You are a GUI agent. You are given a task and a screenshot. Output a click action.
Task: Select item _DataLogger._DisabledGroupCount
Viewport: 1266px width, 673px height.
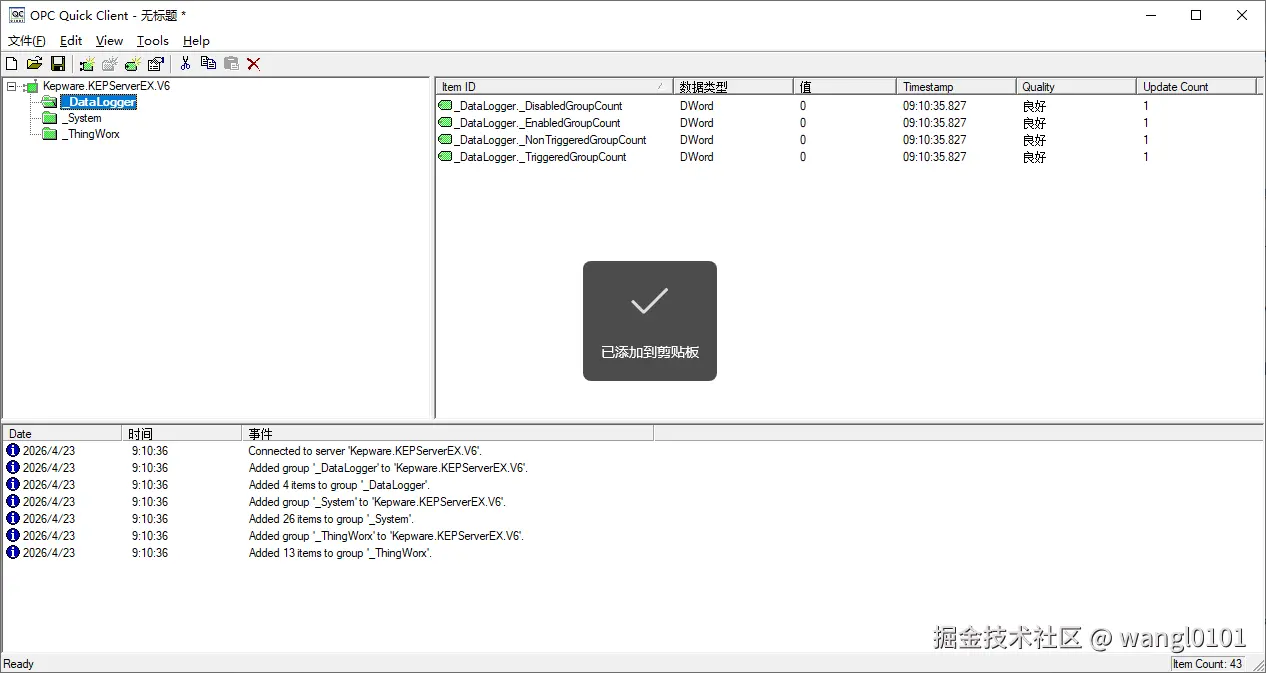click(538, 106)
